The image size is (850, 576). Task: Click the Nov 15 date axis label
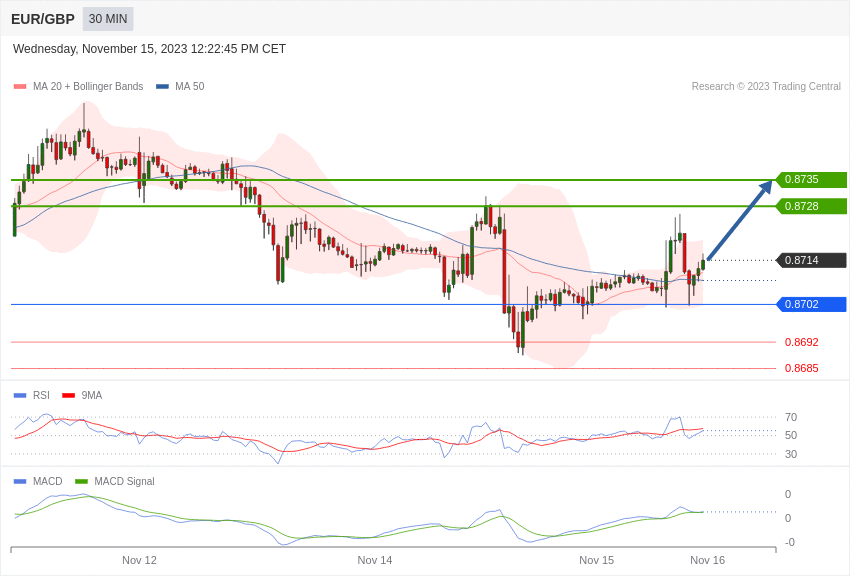pyautogui.click(x=596, y=560)
